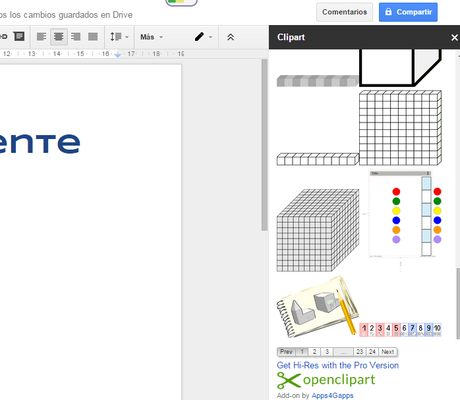Click the Clipart panel vertical scrollbar thumb
Screen dimensions: 460x400
pos(458,303)
